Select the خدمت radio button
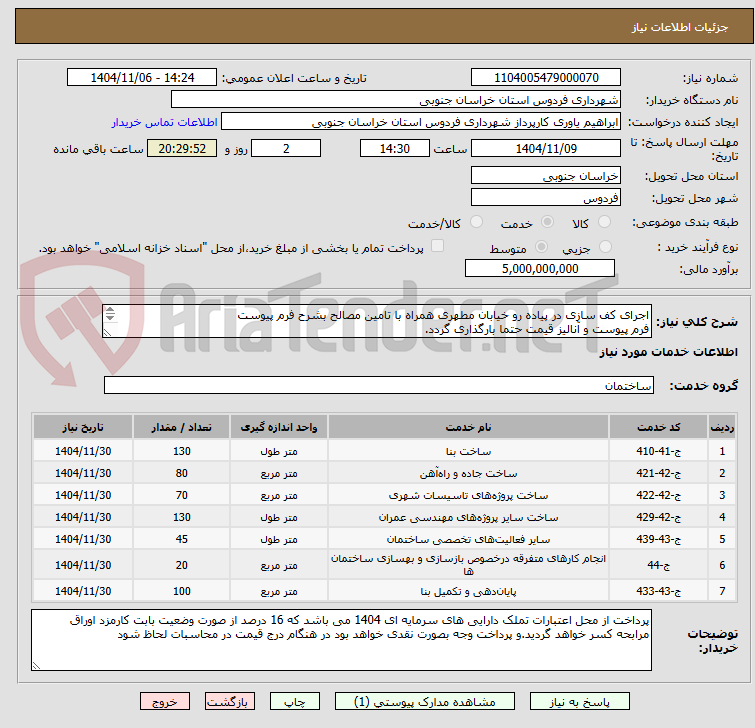755x728 pixels. click(x=547, y=222)
